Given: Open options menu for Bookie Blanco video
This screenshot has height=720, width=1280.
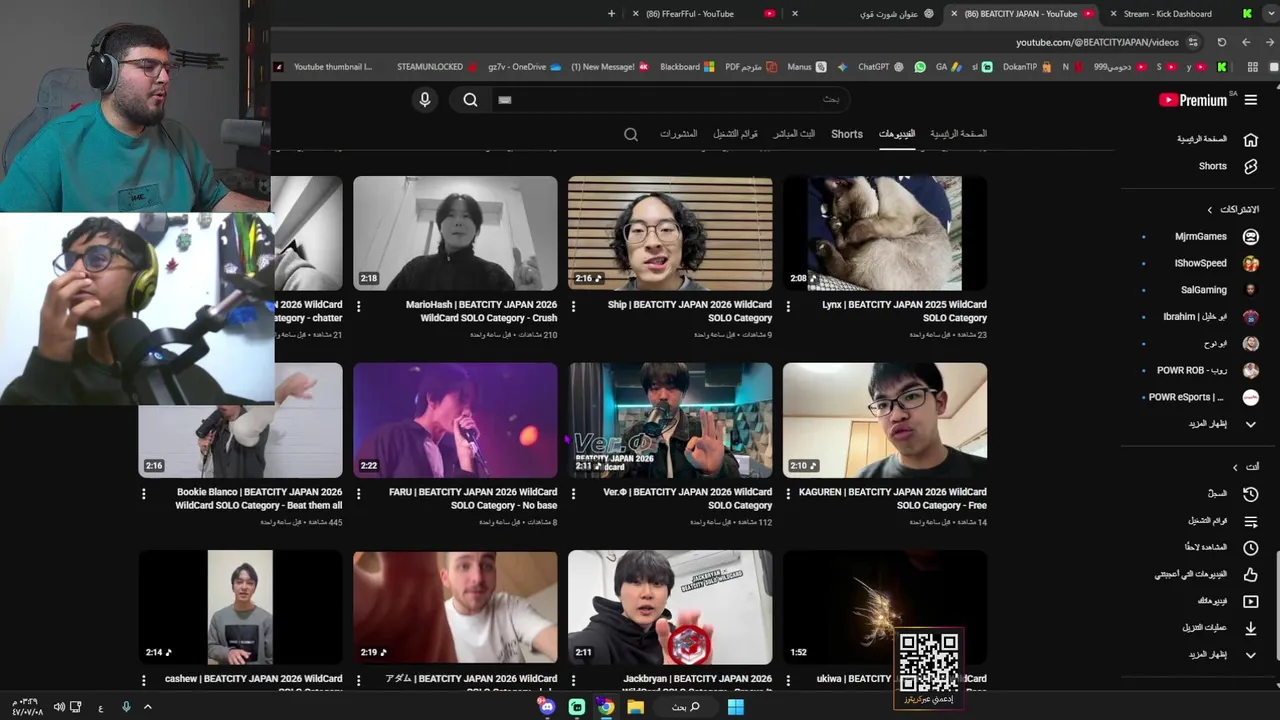Looking at the screenshot, I should (x=143, y=493).
